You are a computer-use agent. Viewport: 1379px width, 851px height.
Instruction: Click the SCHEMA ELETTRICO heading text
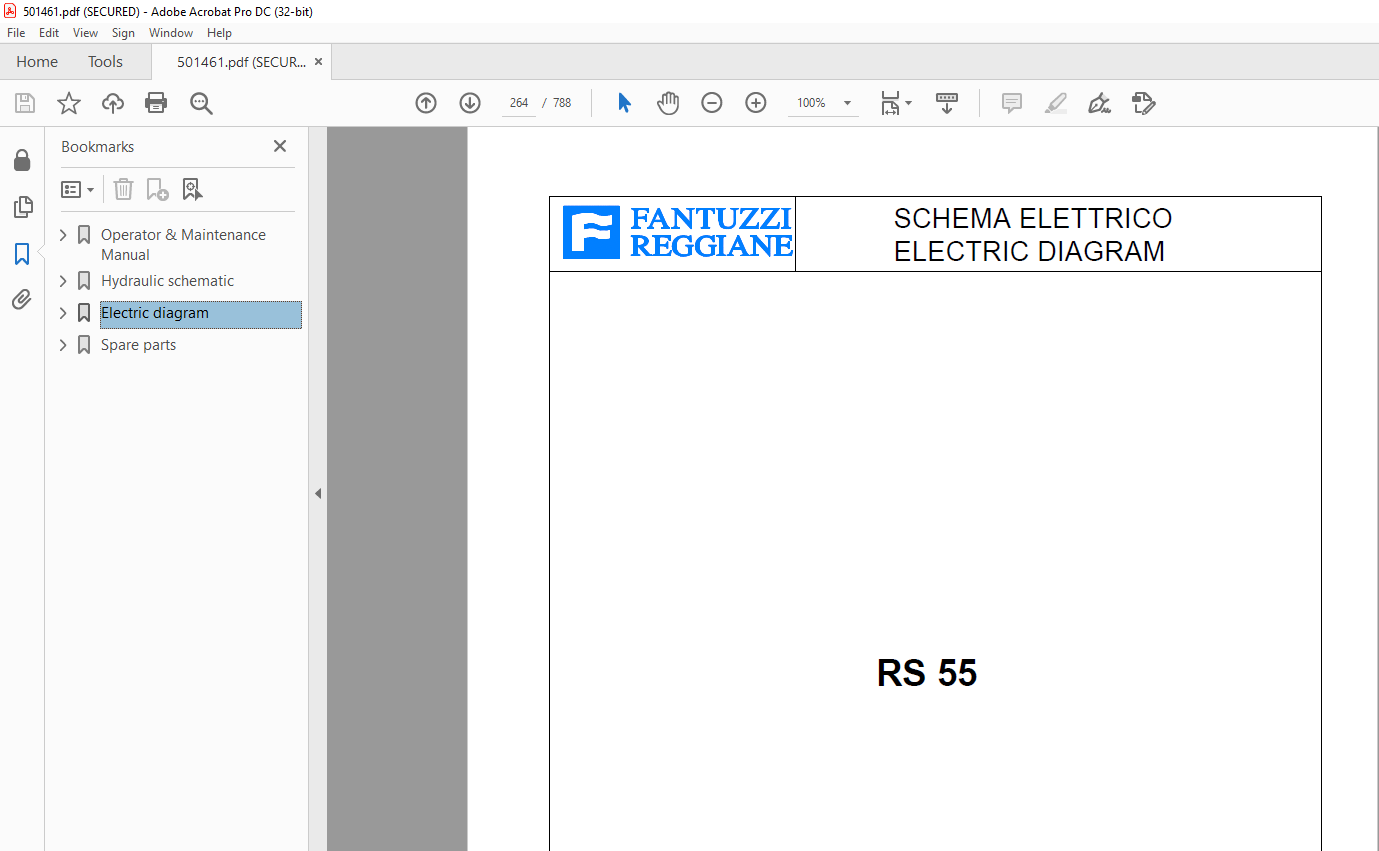click(1033, 218)
